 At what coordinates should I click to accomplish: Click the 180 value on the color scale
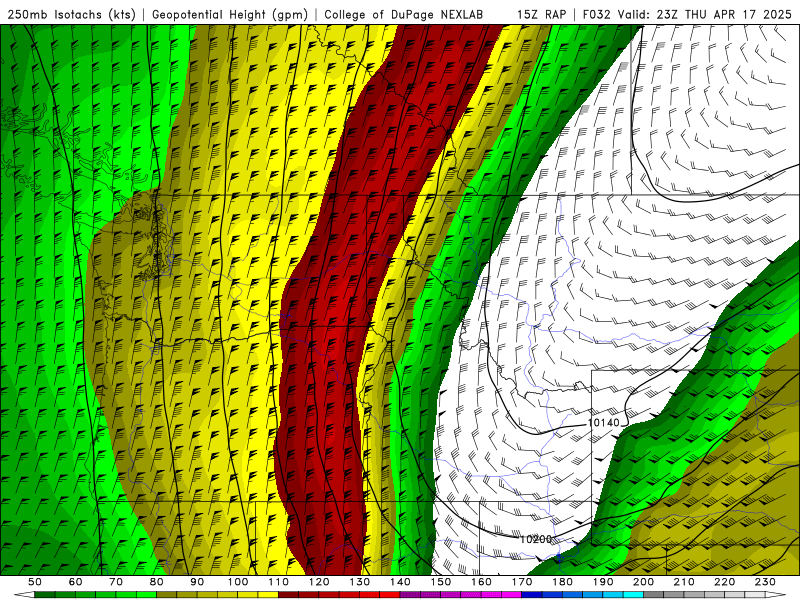pos(562,582)
